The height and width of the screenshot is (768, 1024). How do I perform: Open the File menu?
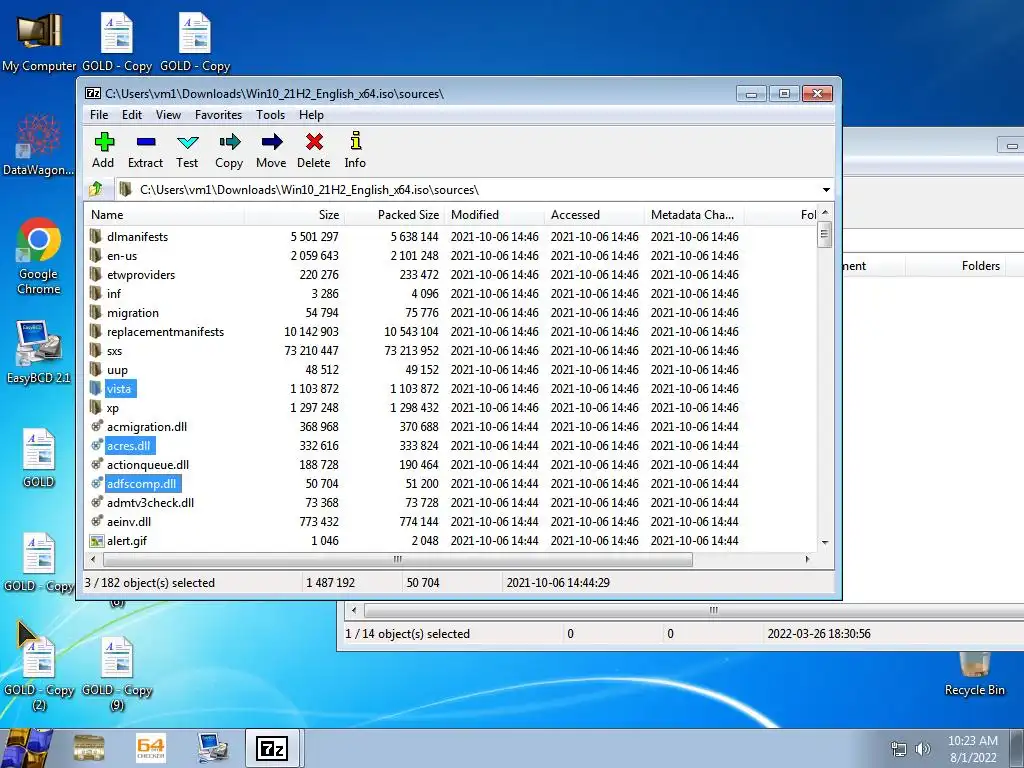[x=99, y=114]
